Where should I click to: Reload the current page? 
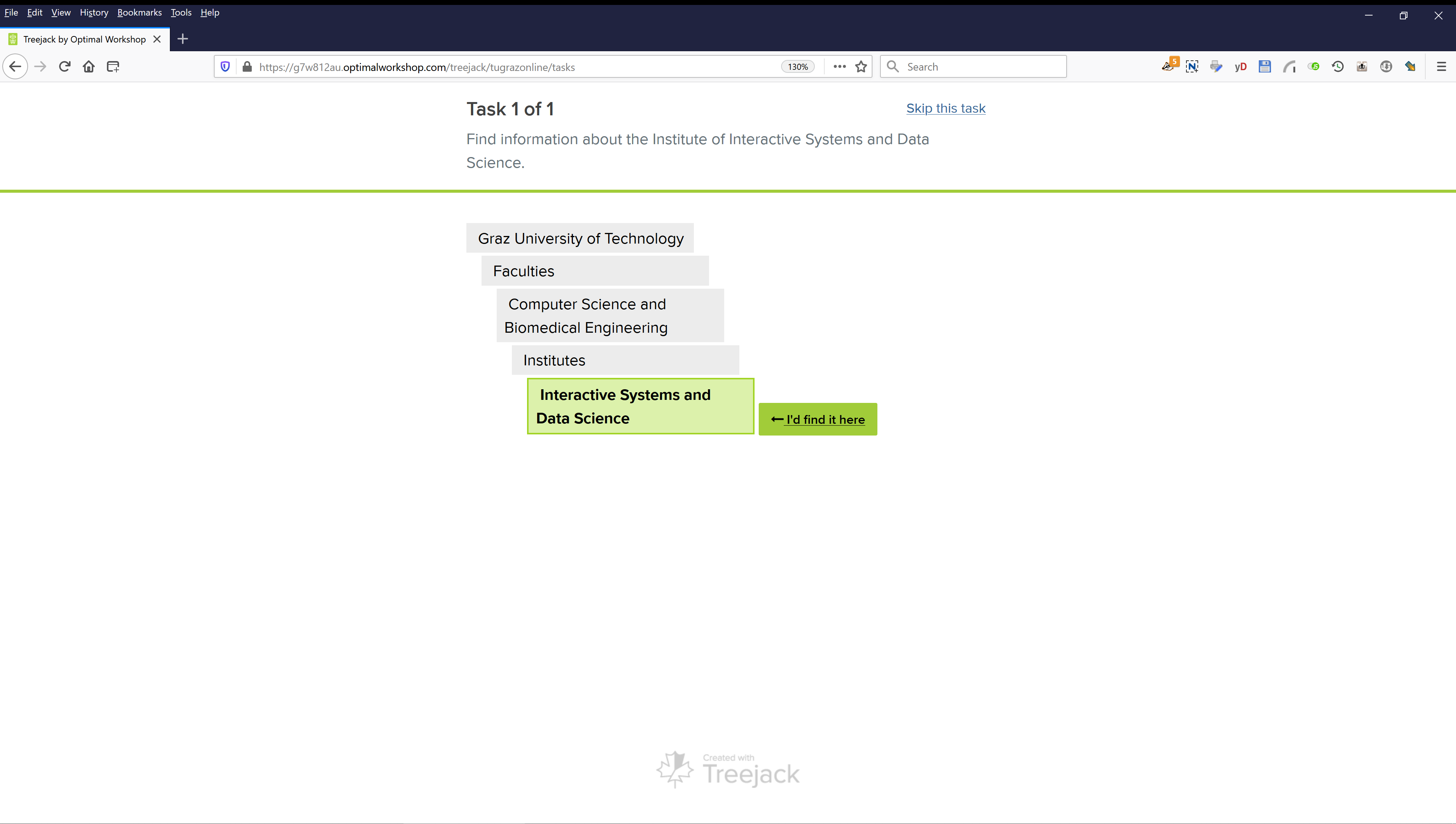(x=64, y=66)
